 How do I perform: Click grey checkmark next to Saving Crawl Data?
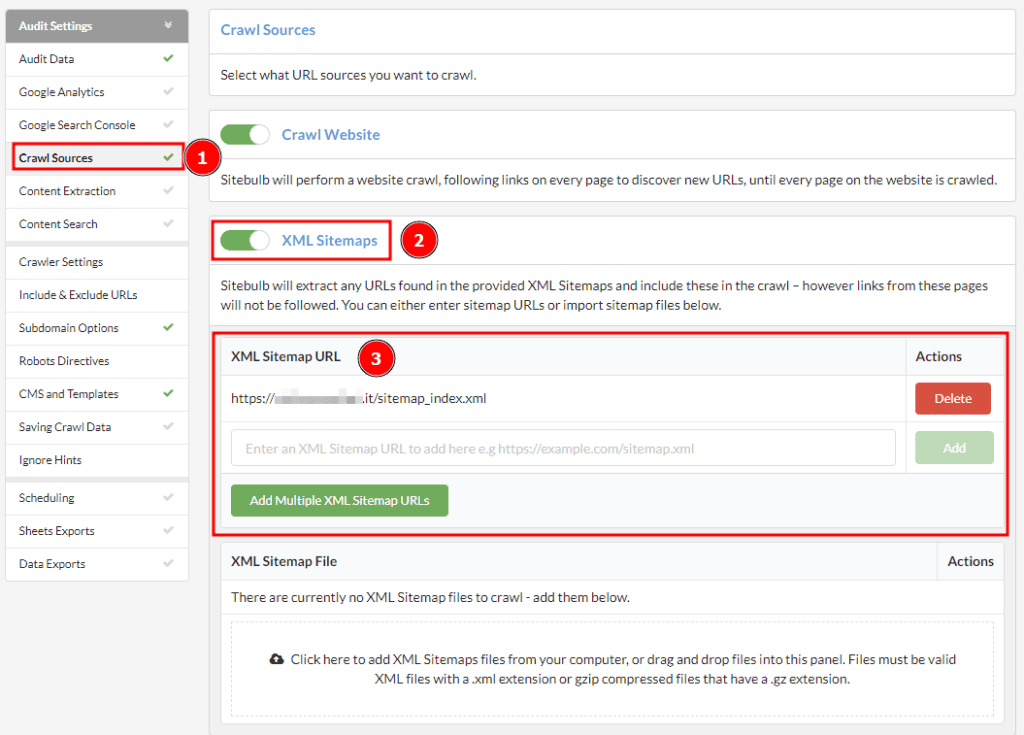[168, 426]
